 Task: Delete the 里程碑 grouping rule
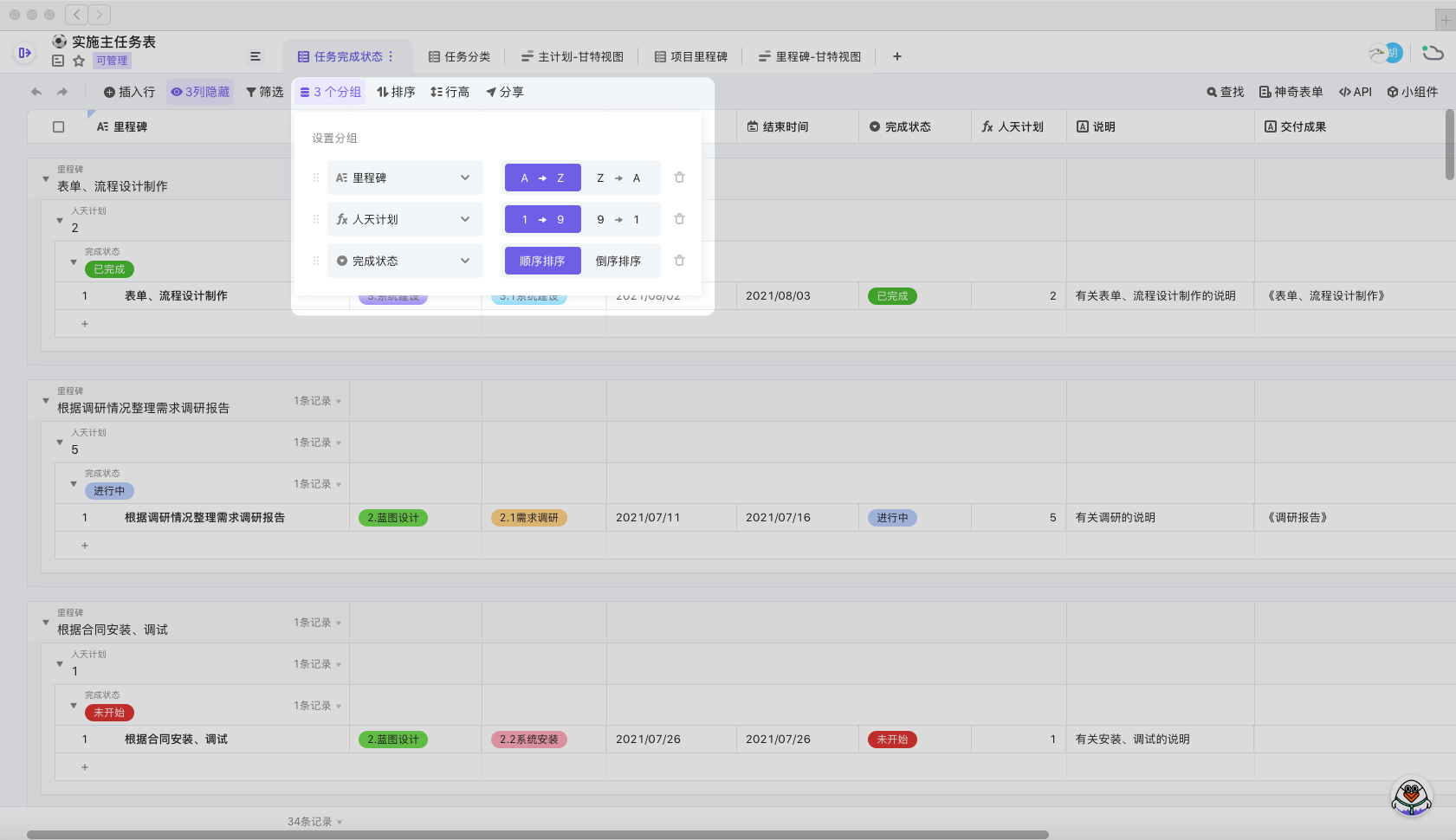coord(679,178)
